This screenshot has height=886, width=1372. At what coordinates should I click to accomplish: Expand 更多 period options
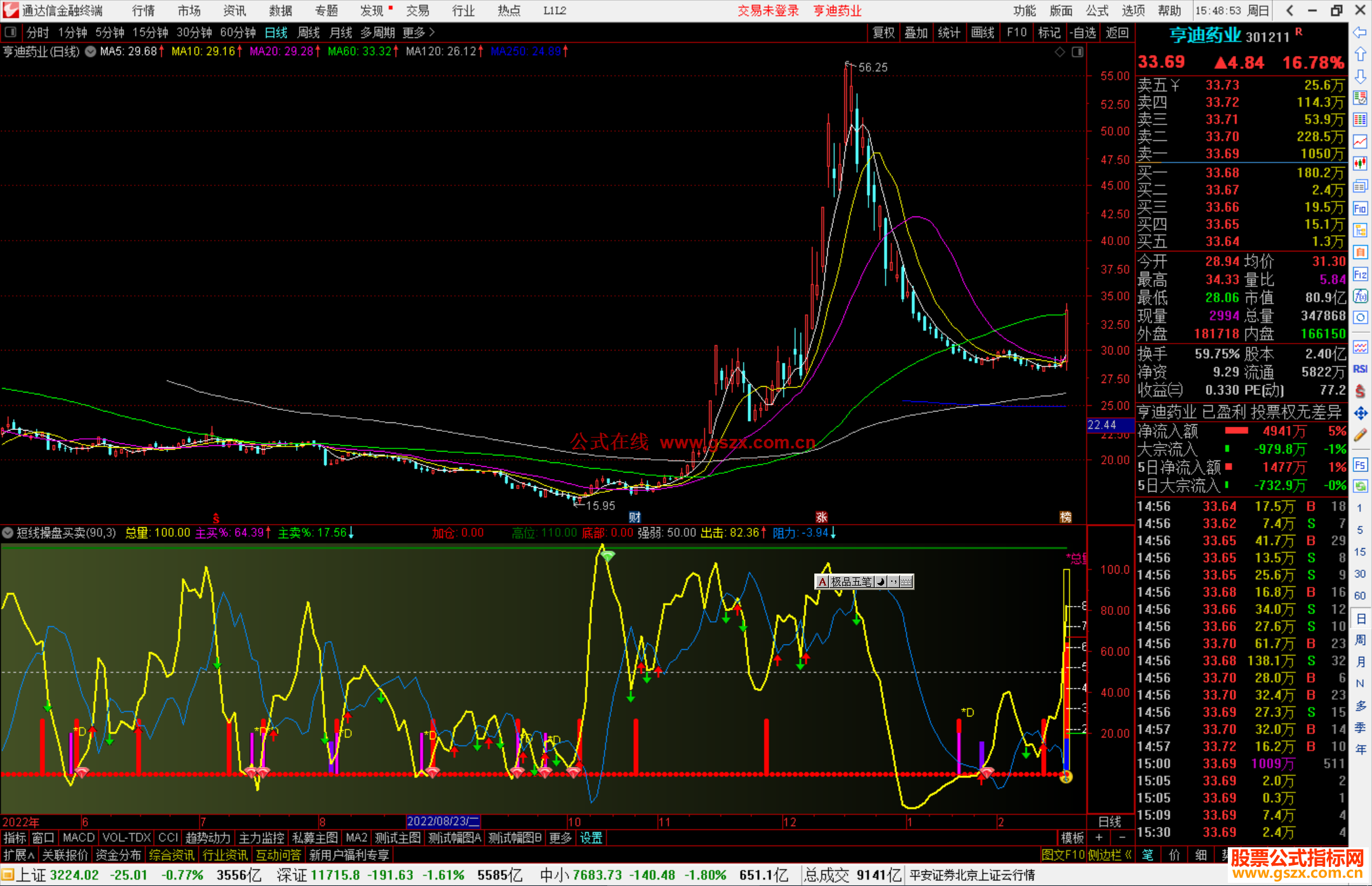coord(419,32)
